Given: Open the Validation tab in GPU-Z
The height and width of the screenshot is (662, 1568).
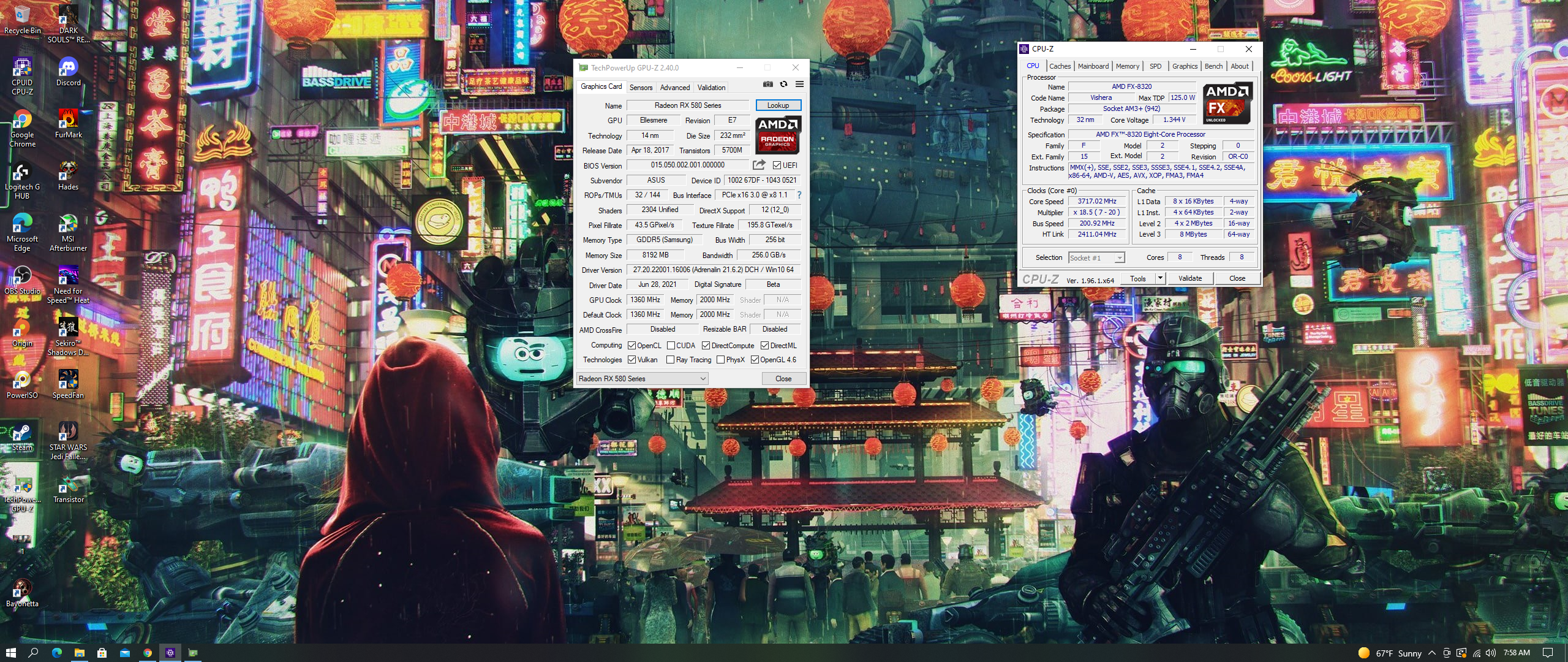Looking at the screenshot, I should [x=711, y=88].
